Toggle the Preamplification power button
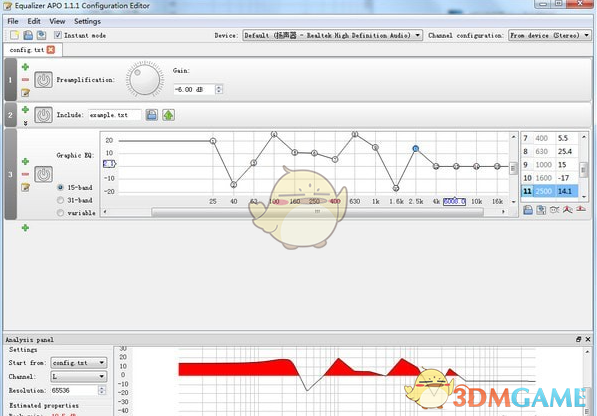597x416 pixels. (43, 80)
